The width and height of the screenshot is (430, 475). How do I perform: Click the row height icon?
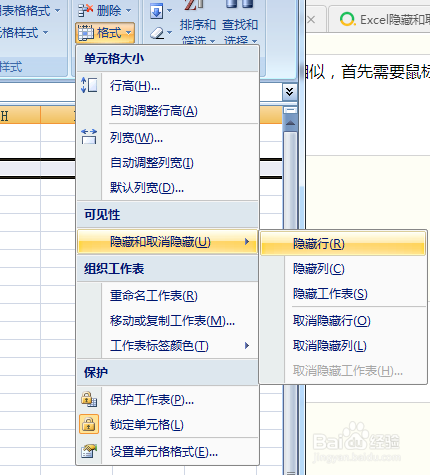(x=89, y=85)
